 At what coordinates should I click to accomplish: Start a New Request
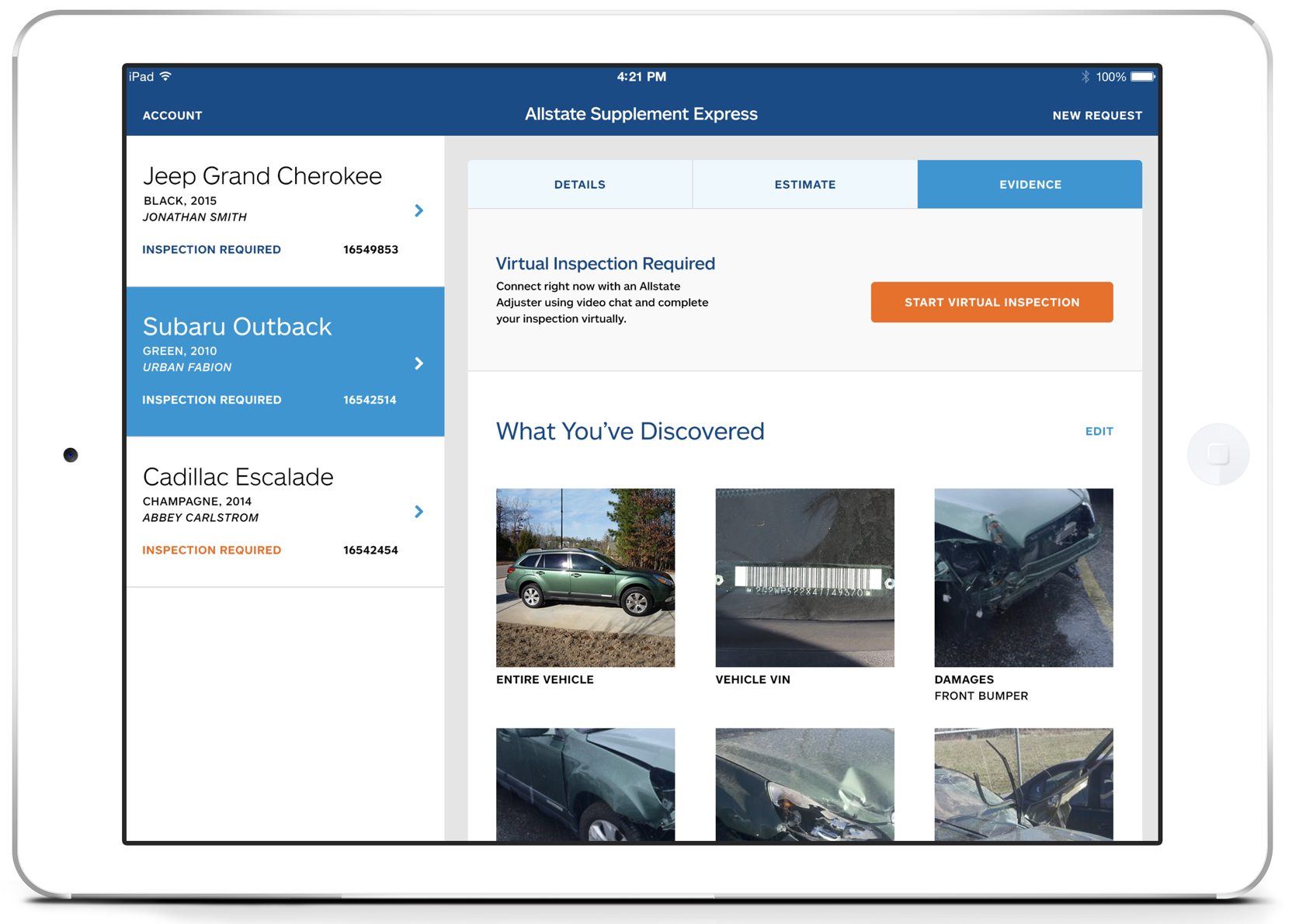tap(1097, 116)
